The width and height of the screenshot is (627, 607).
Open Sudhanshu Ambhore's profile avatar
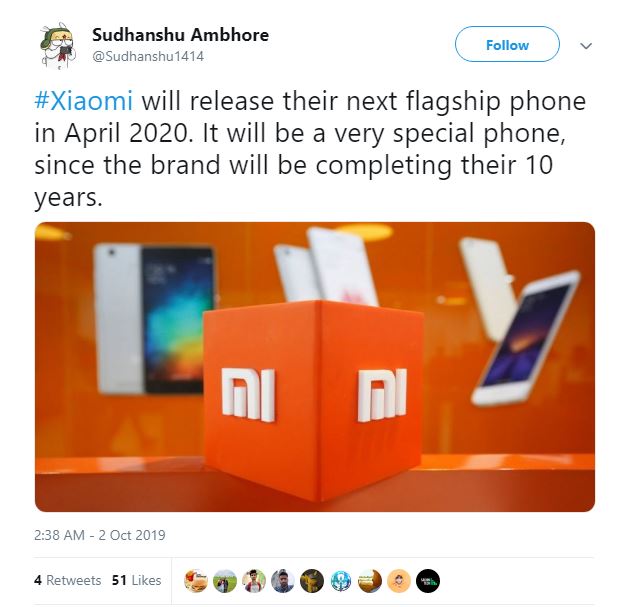click(x=57, y=46)
